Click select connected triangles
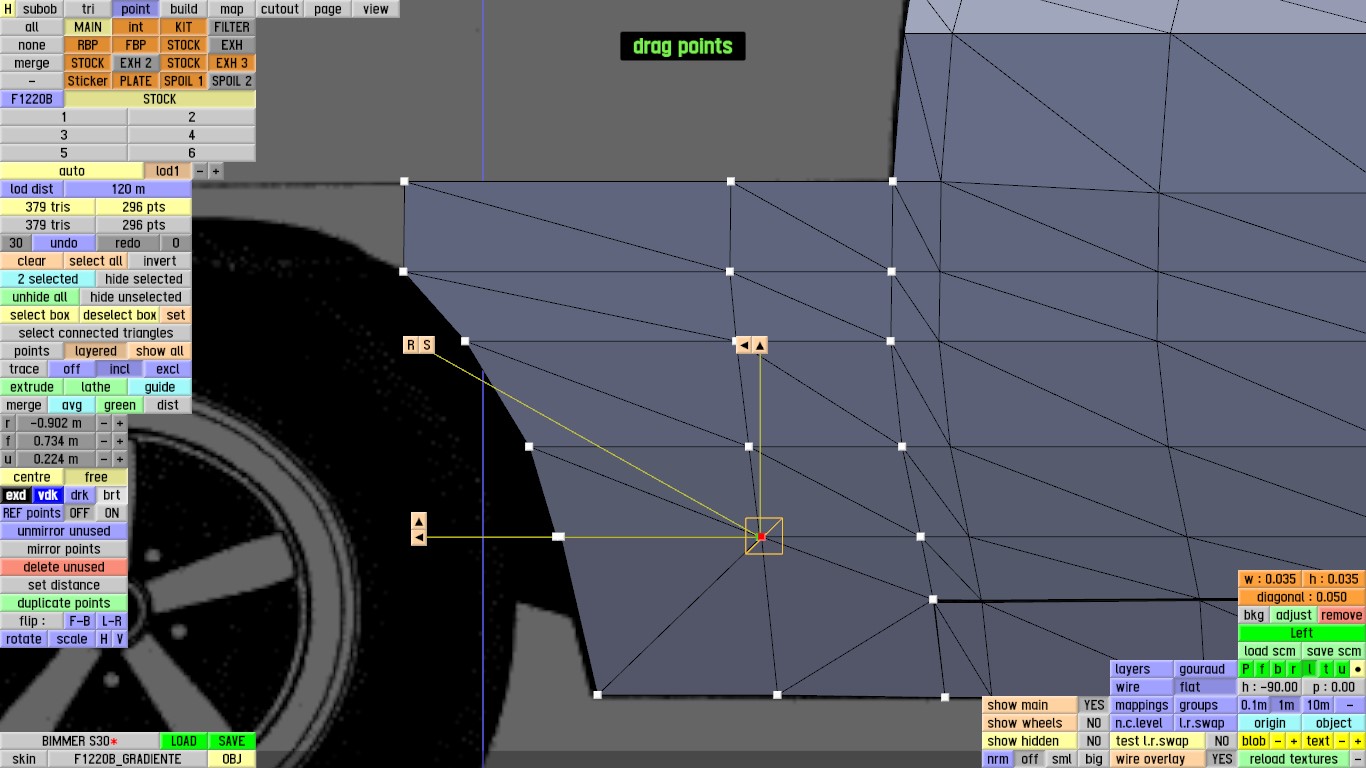1366x768 pixels. click(96, 333)
